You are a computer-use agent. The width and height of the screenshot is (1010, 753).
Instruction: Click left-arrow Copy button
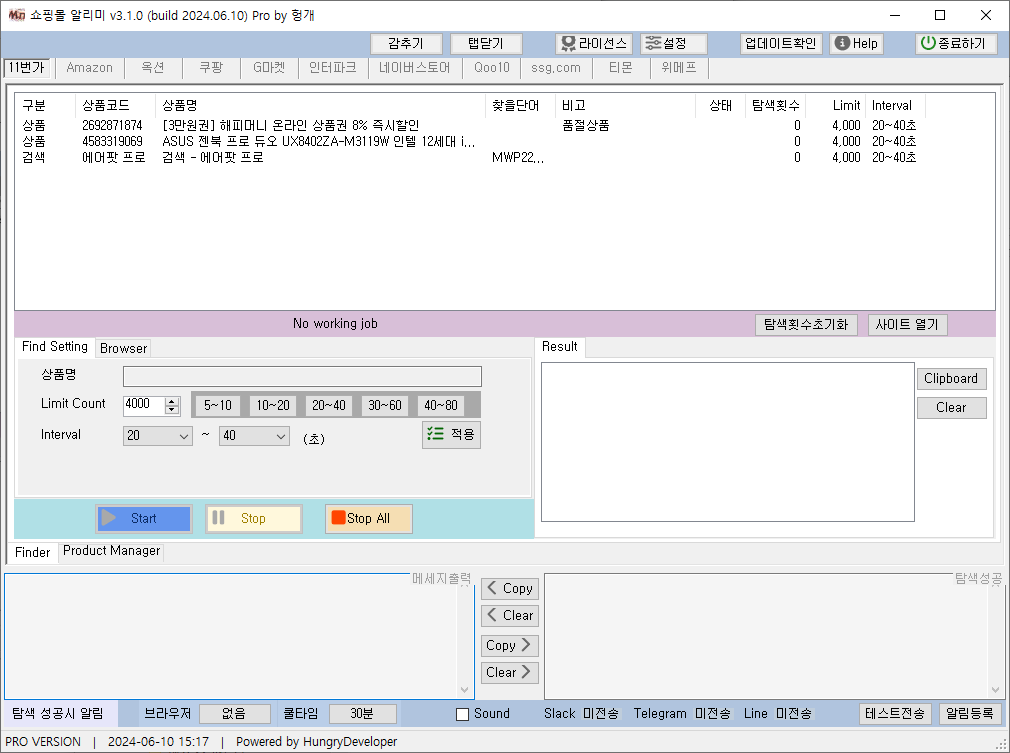point(510,588)
